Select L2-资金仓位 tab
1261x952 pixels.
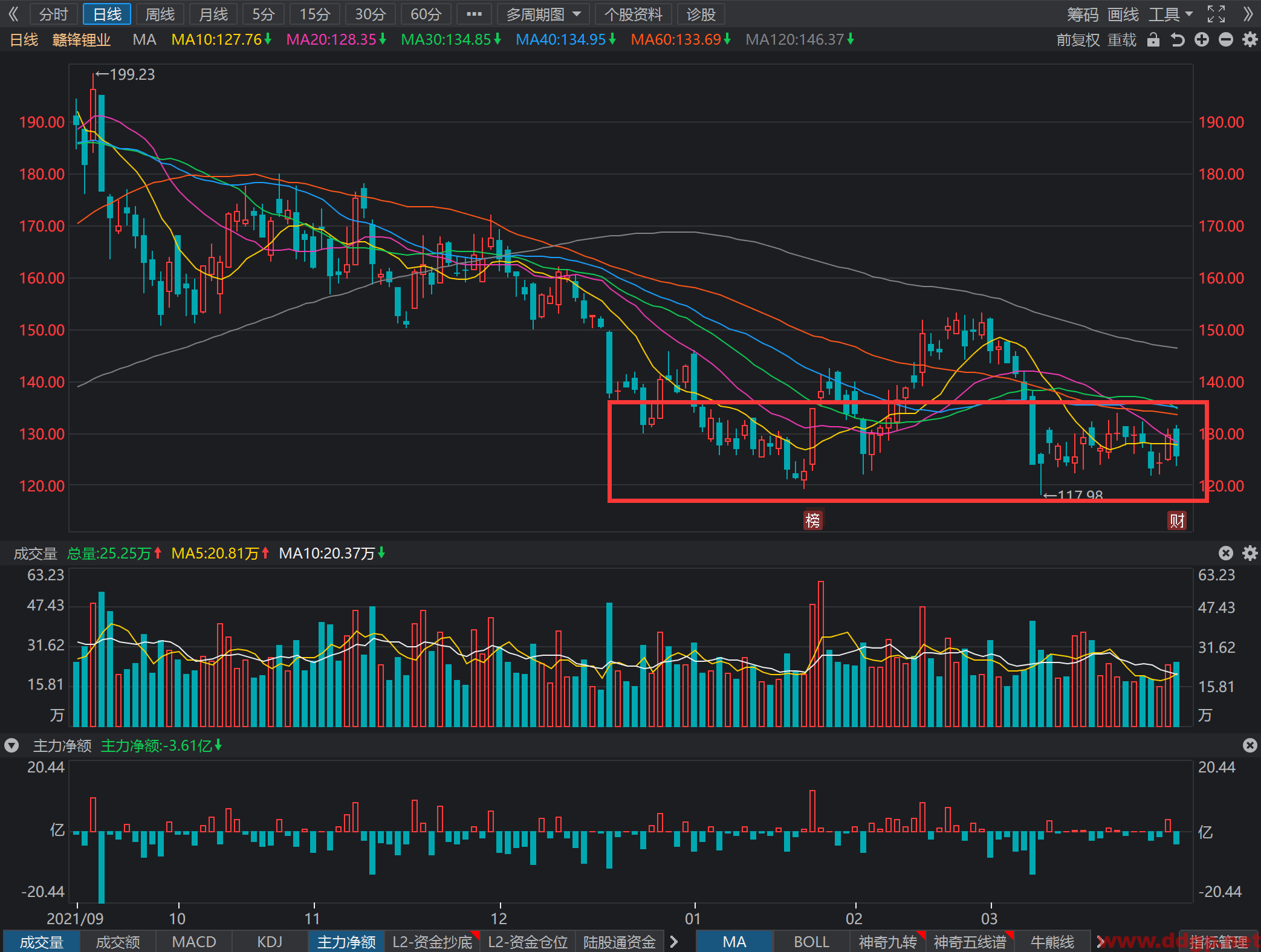tap(528, 942)
